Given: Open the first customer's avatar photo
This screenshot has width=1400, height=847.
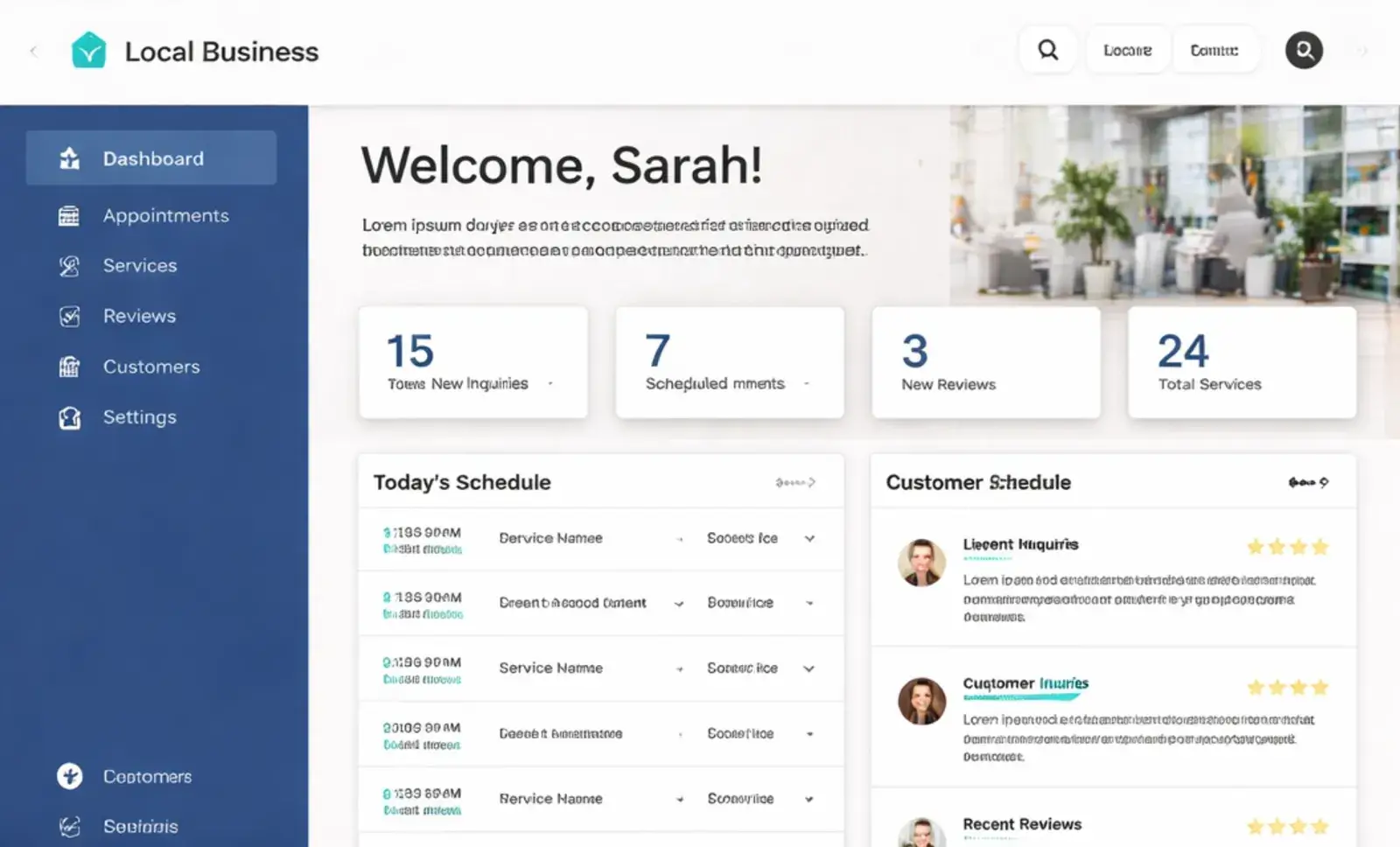Looking at the screenshot, I should pyautogui.click(x=921, y=563).
